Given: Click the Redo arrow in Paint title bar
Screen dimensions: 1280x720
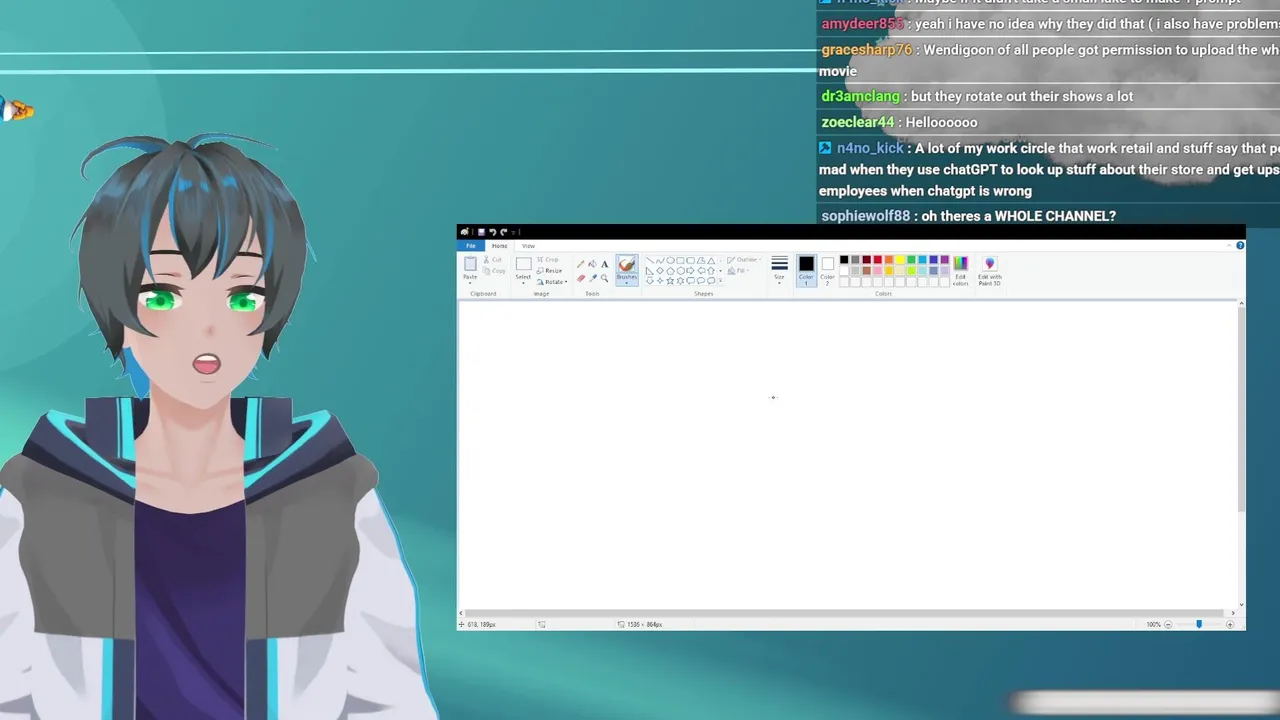Looking at the screenshot, I should [x=503, y=232].
